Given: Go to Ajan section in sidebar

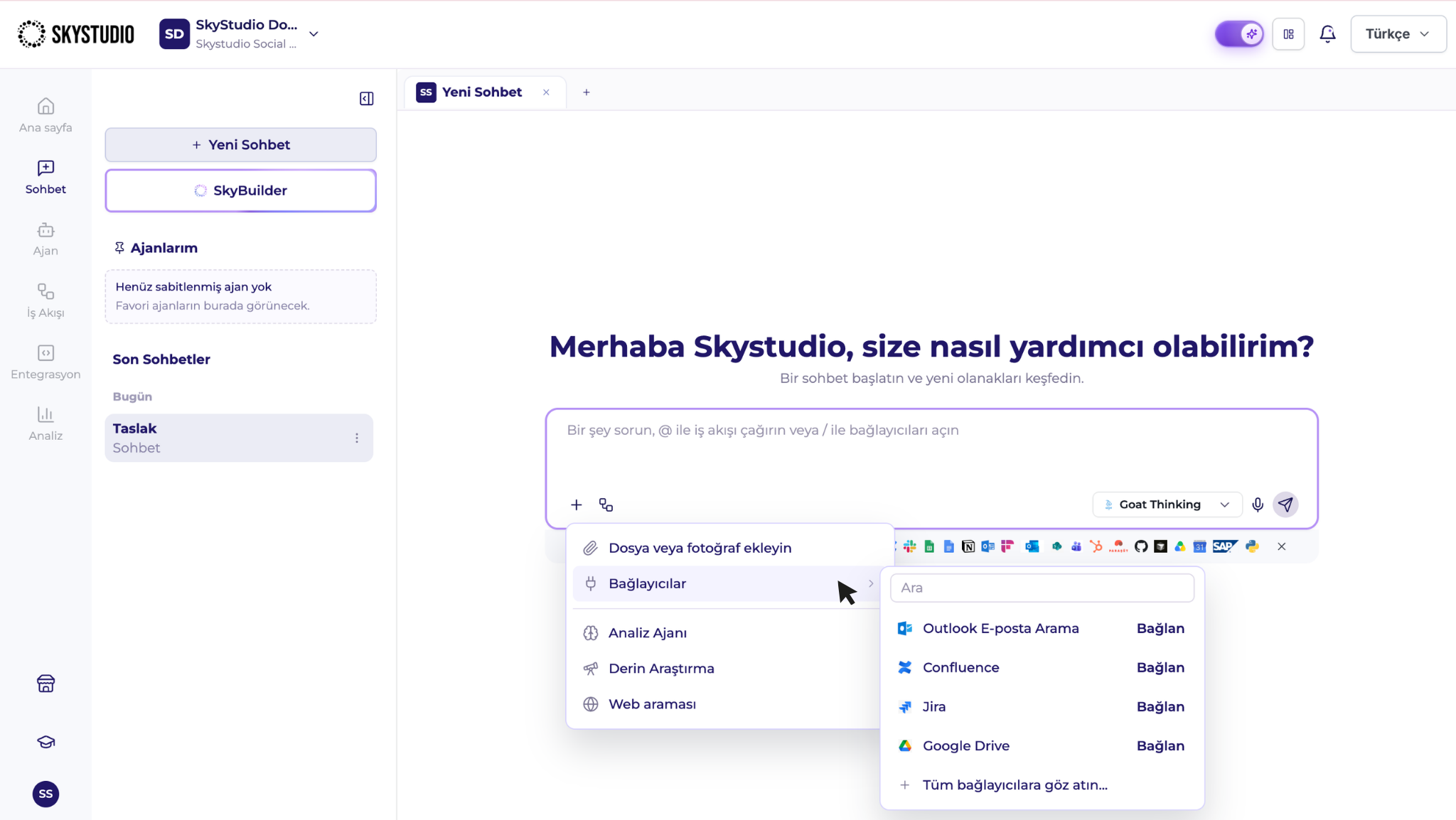Looking at the screenshot, I should [x=45, y=239].
